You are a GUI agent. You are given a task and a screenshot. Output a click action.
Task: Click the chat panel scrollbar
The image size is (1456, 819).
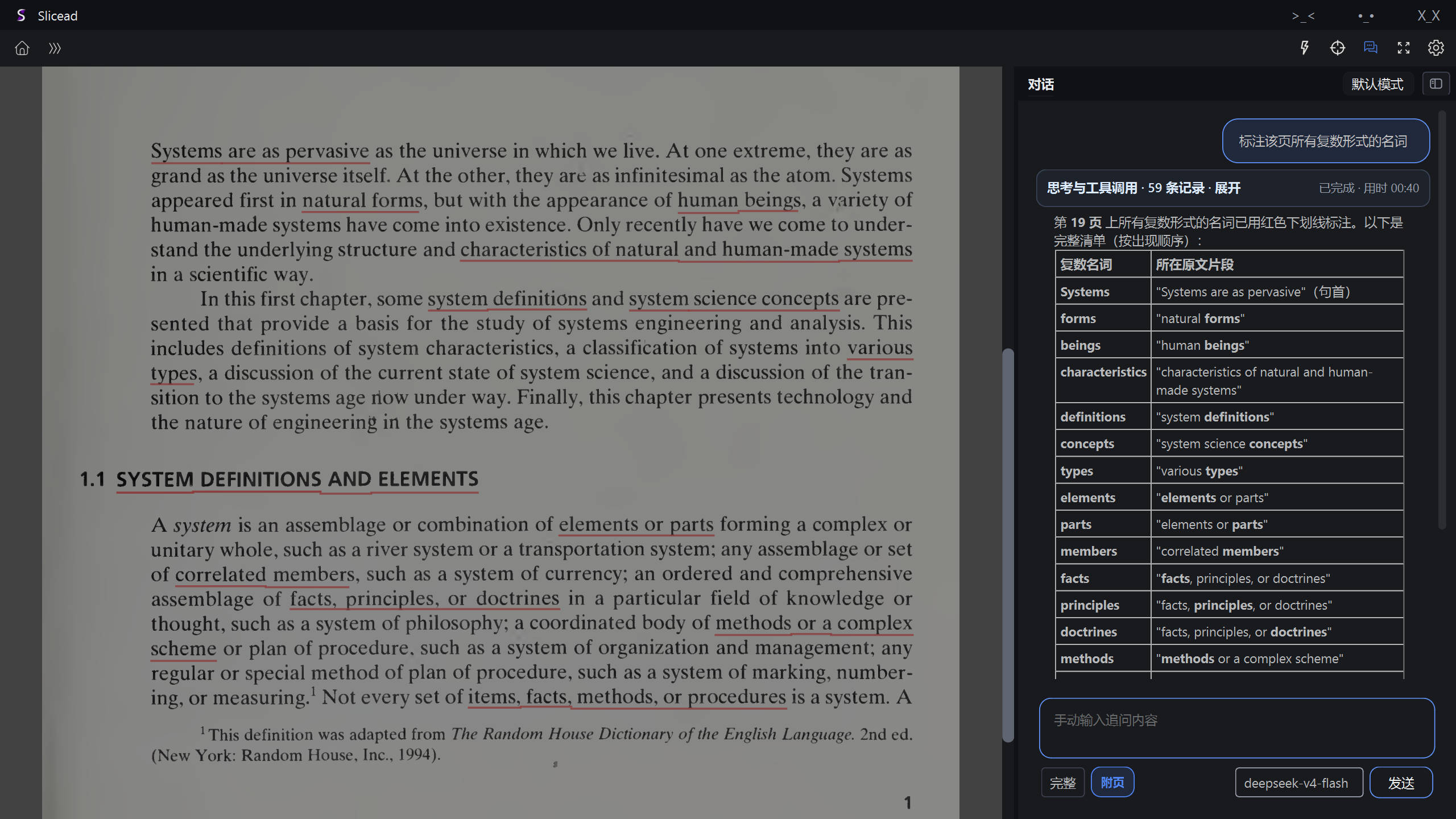(1442, 320)
